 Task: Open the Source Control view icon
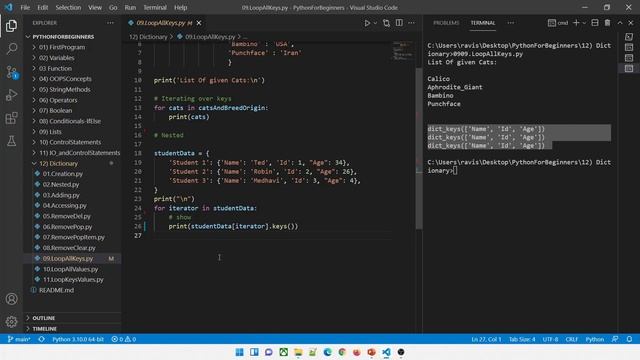point(11,72)
